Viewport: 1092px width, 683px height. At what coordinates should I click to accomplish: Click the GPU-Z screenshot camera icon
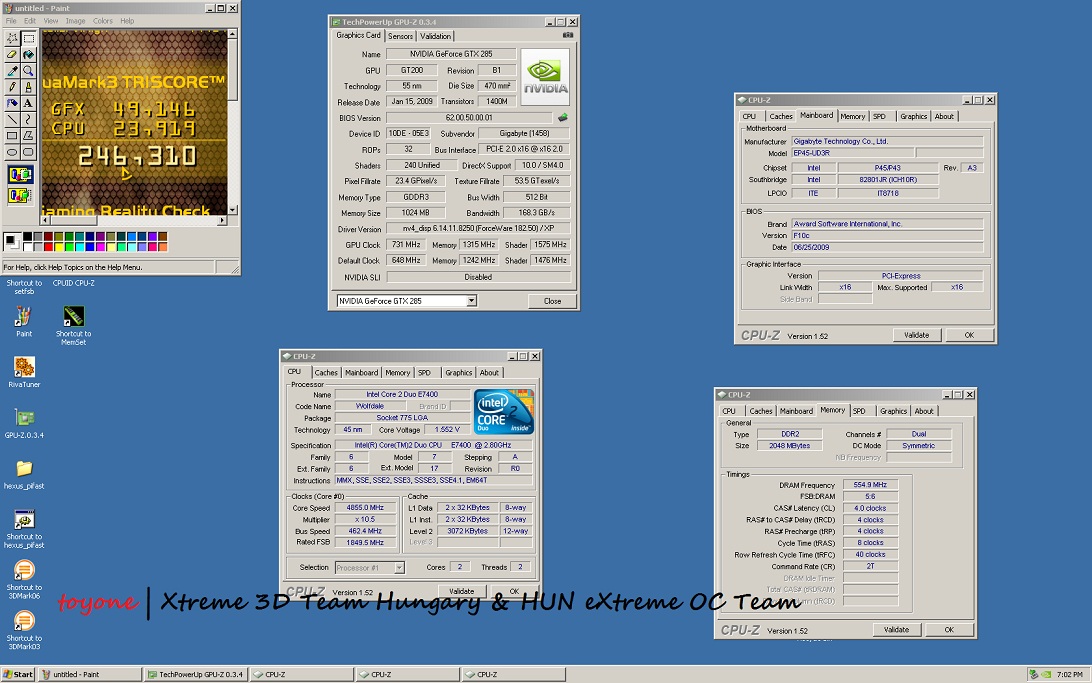[x=568, y=35]
